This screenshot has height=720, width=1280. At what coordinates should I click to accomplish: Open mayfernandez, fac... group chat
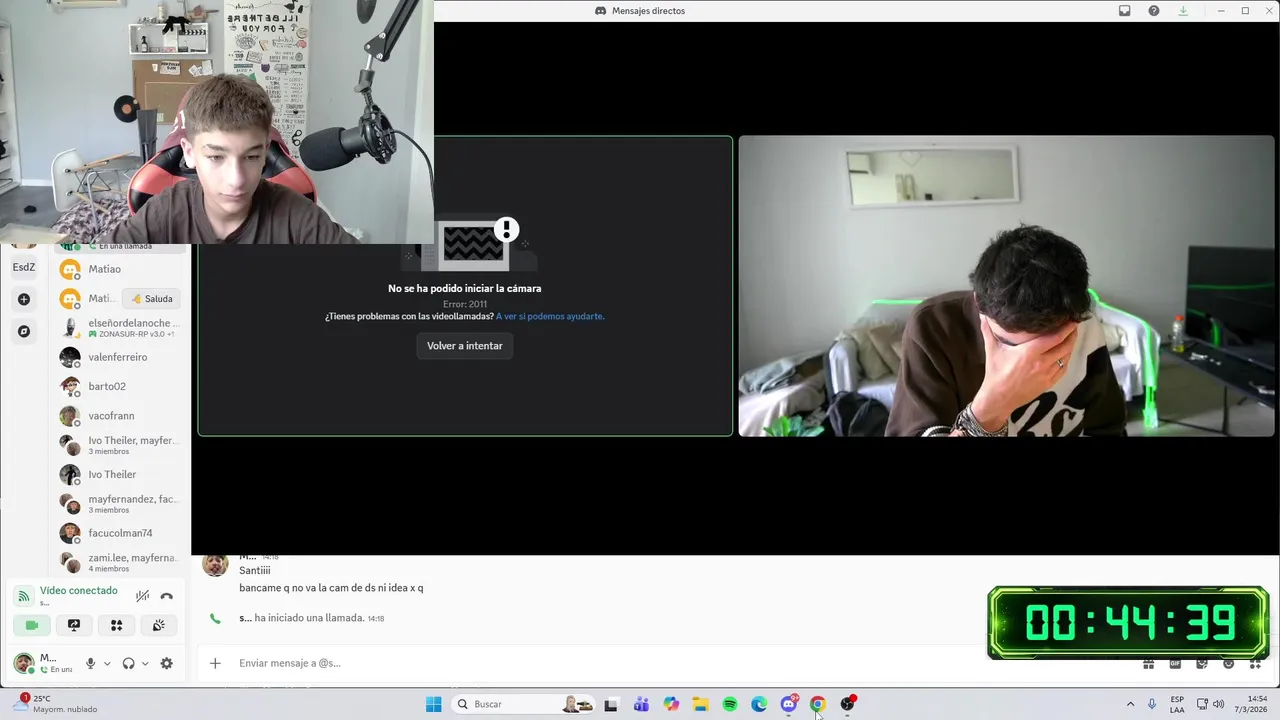tap(120, 504)
